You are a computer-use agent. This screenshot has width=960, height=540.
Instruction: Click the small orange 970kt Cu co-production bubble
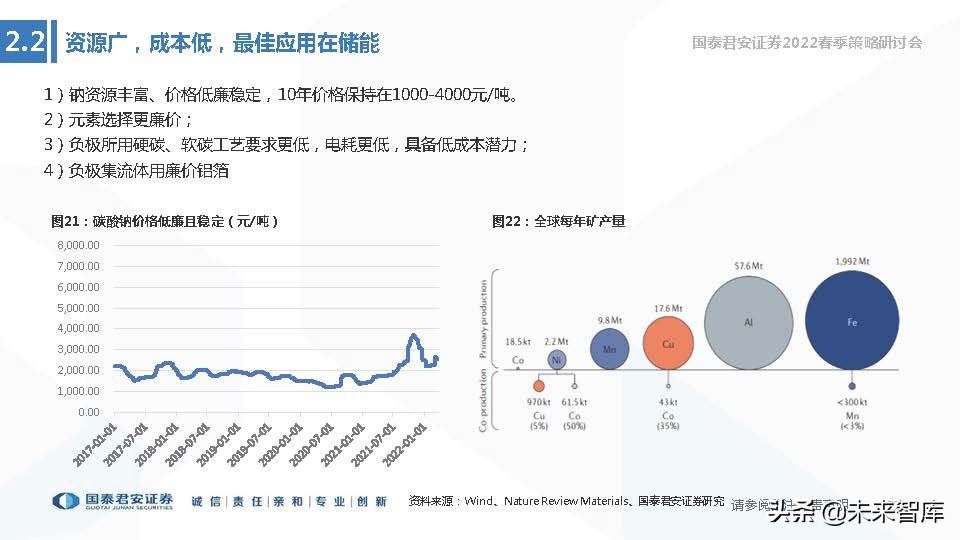[x=538, y=386]
